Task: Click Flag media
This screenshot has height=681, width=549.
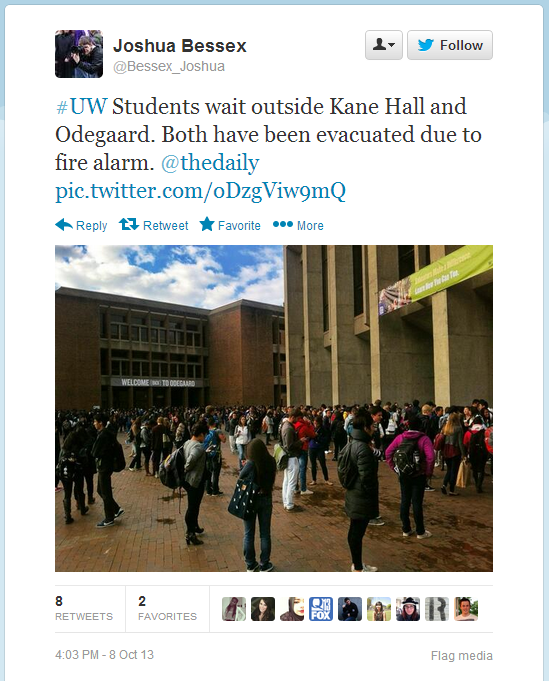Action: 461,655
